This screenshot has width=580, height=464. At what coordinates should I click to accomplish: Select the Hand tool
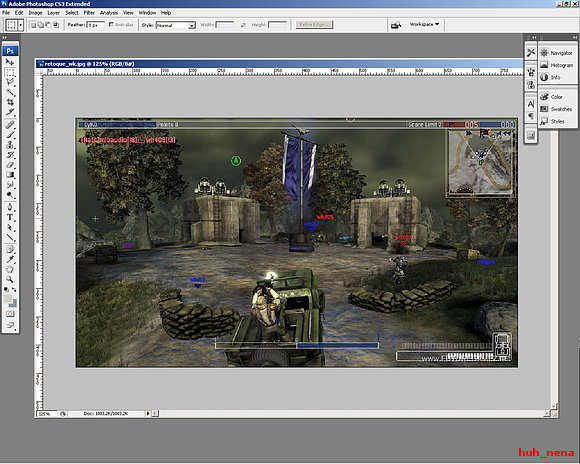[x=10, y=269]
